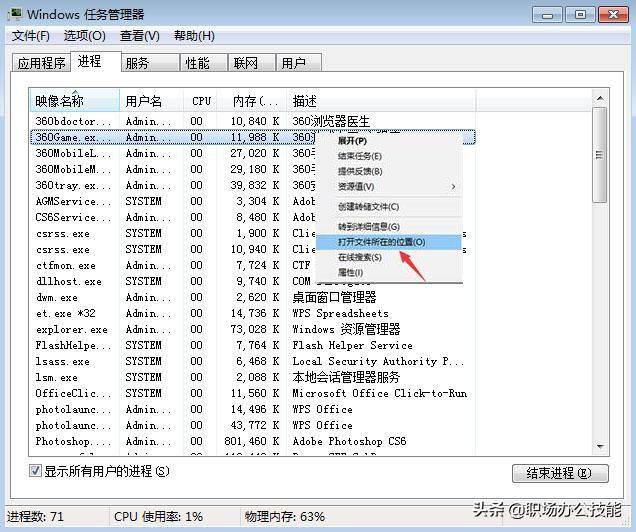Viewport: 636px width, 532px height.
Task: Go to the 联网 tab
Action: point(252,63)
